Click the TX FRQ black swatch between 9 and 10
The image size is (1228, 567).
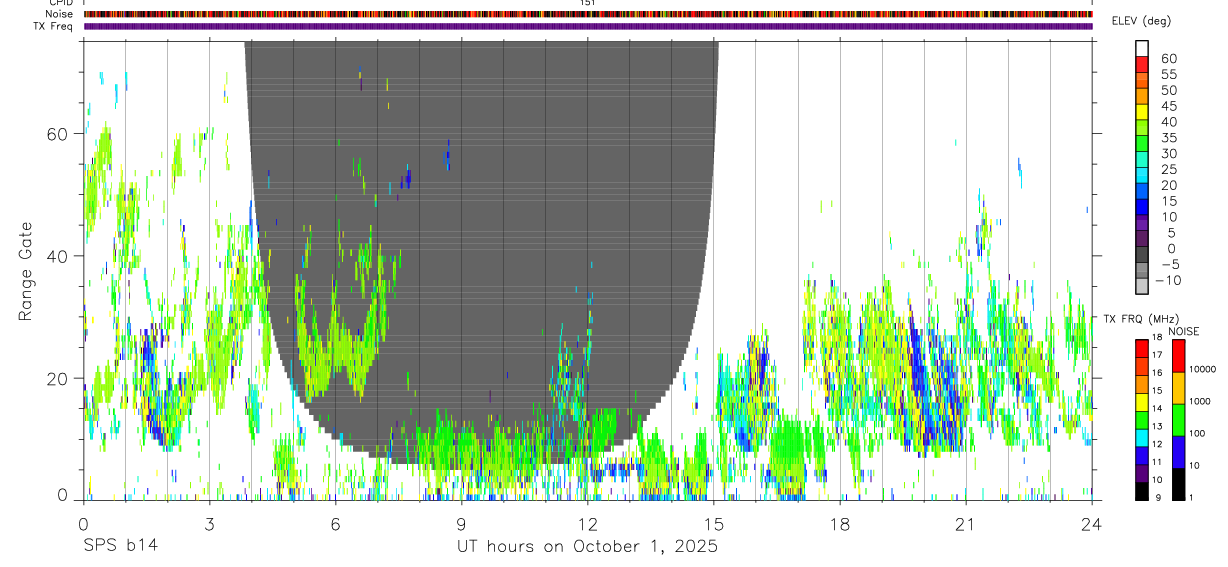click(x=1142, y=491)
